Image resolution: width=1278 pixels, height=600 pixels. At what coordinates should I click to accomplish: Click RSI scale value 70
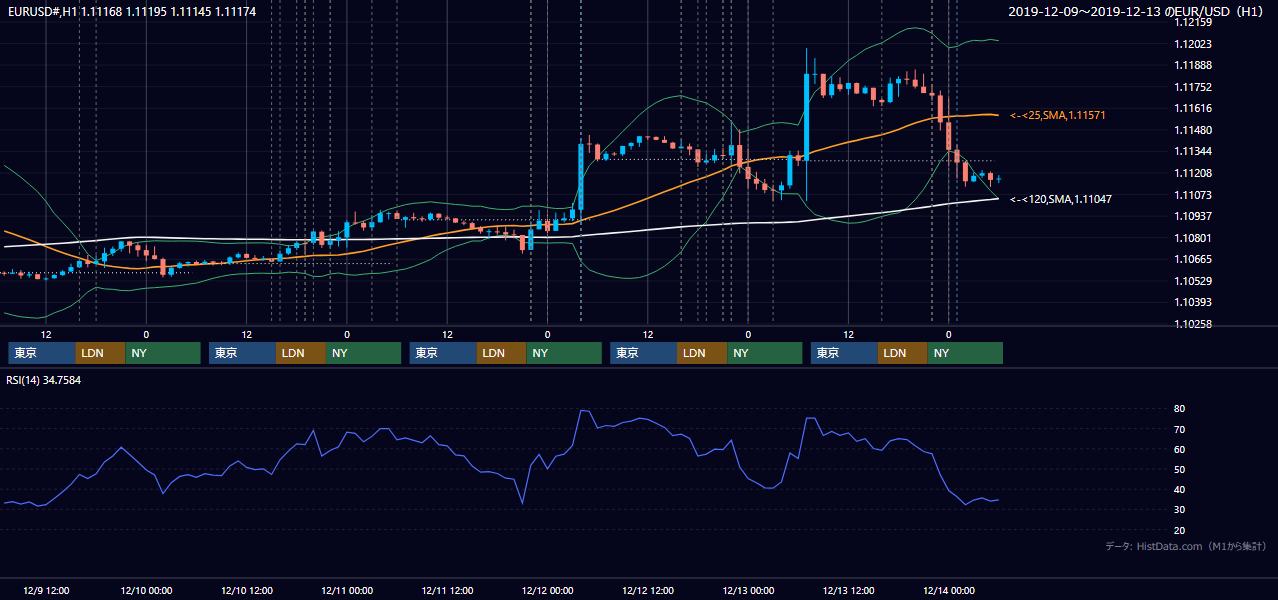1180,429
